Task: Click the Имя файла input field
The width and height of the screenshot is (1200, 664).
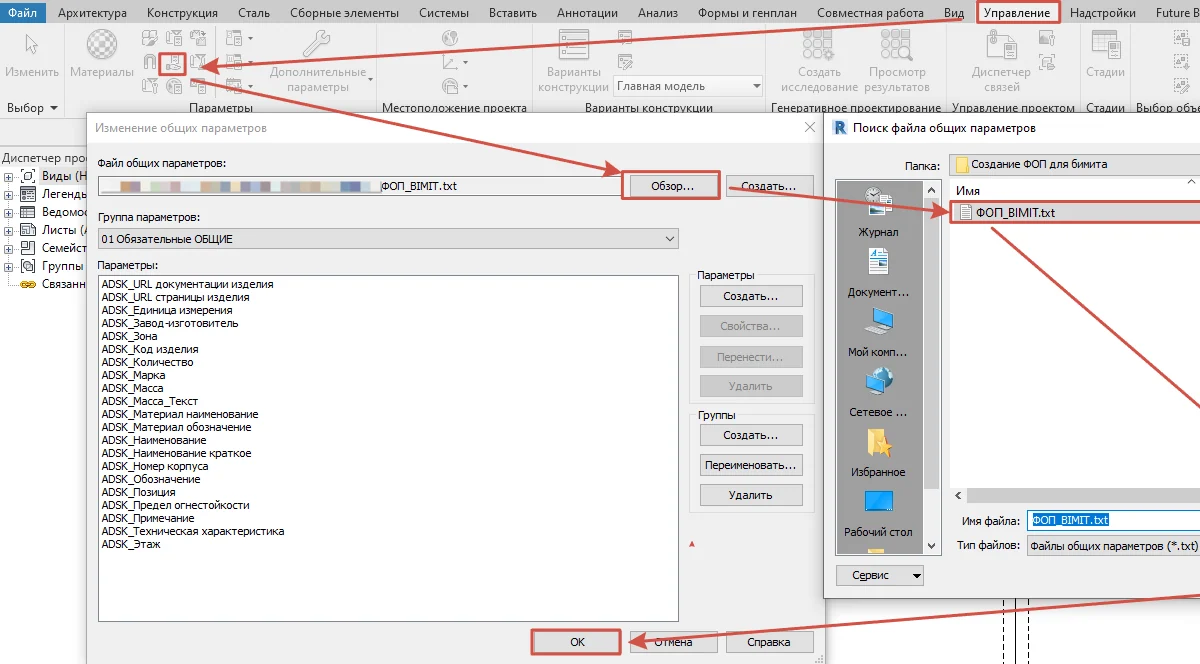Action: click(x=1113, y=520)
